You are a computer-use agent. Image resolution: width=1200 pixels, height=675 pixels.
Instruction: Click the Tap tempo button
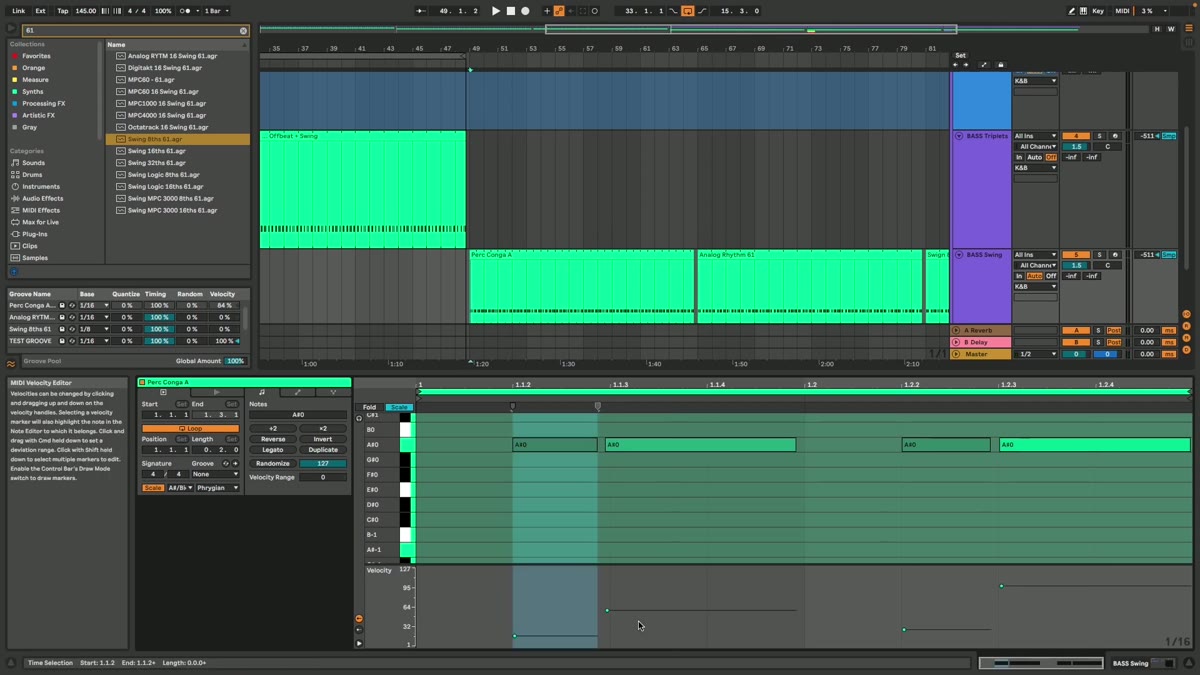tap(63, 11)
